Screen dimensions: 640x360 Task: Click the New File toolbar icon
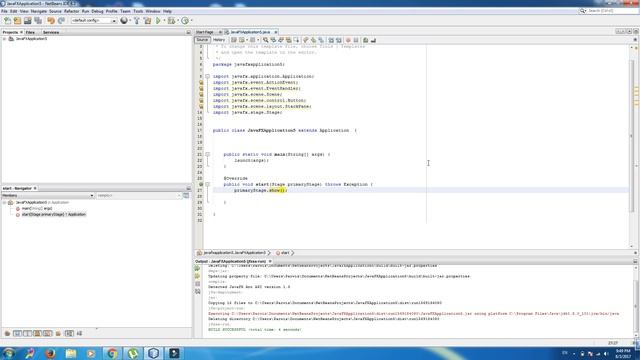pos(7,20)
